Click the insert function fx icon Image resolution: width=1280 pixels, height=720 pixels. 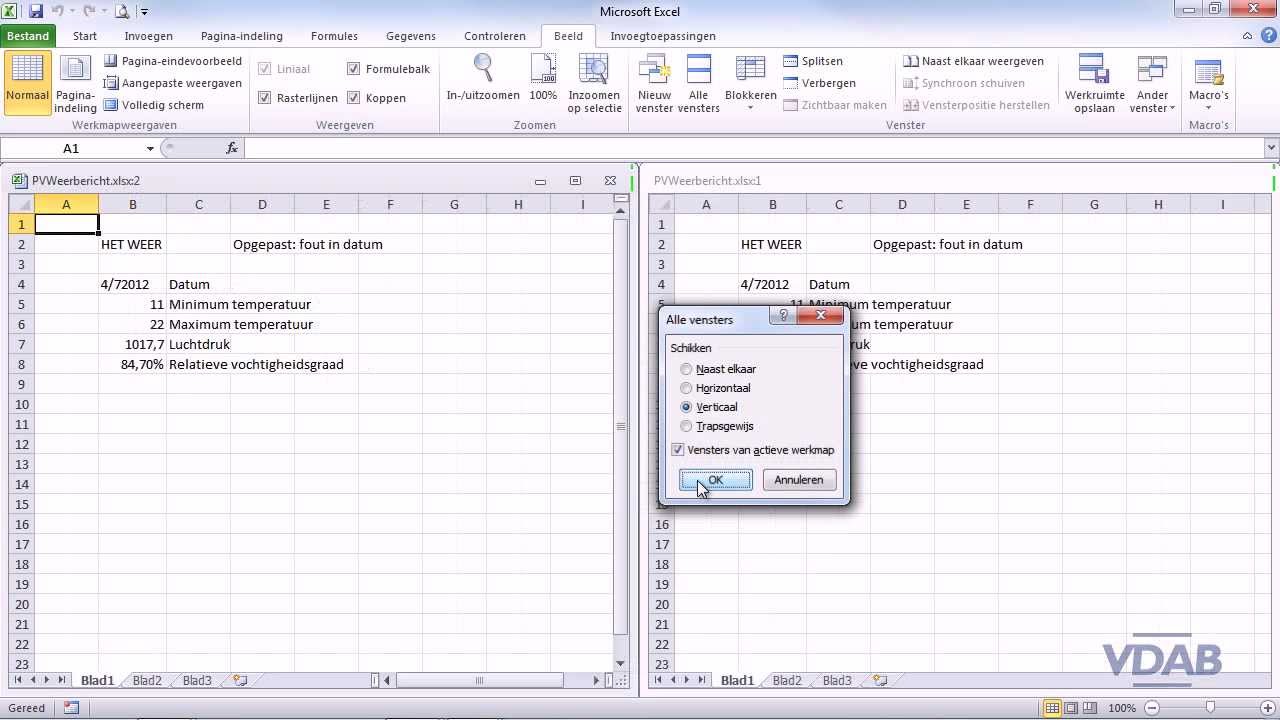pos(232,148)
